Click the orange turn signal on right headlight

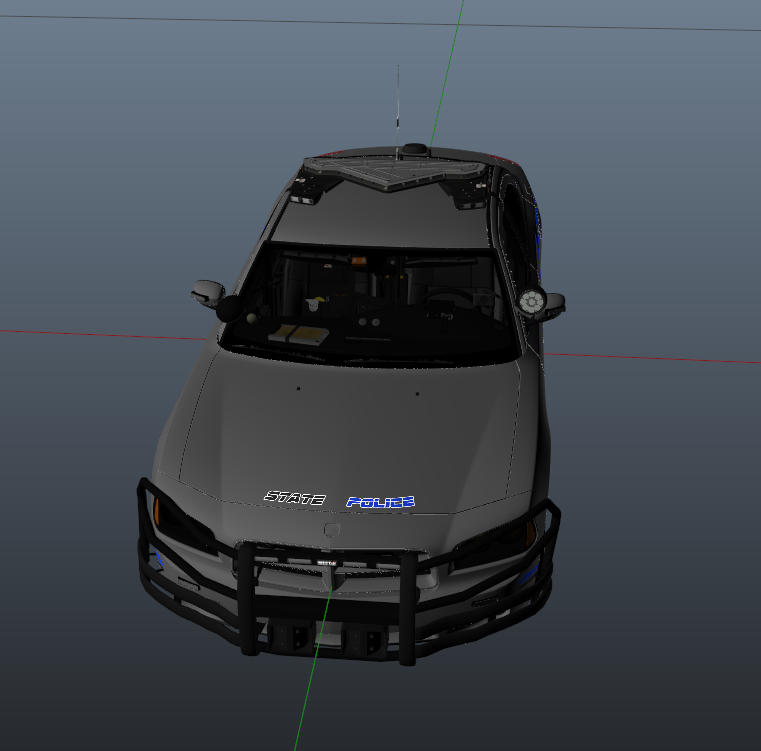pos(531,528)
